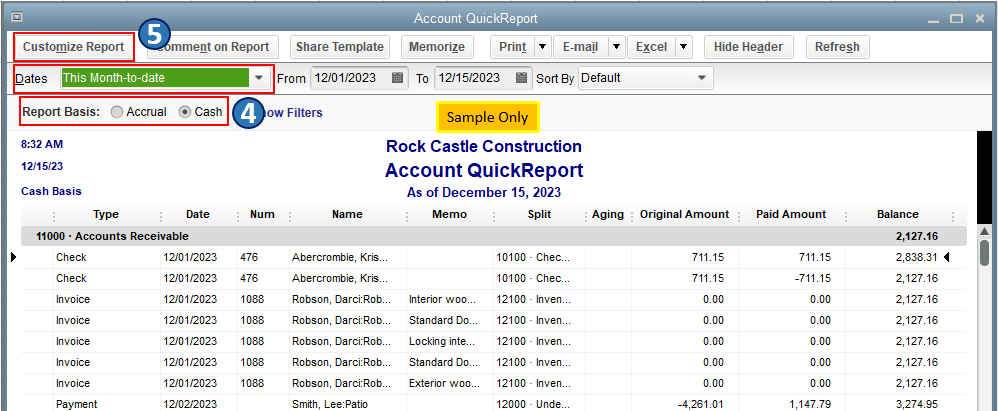The height and width of the screenshot is (411, 998).
Task: Expand the Print dropdown arrow
Action: [x=542, y=47]
